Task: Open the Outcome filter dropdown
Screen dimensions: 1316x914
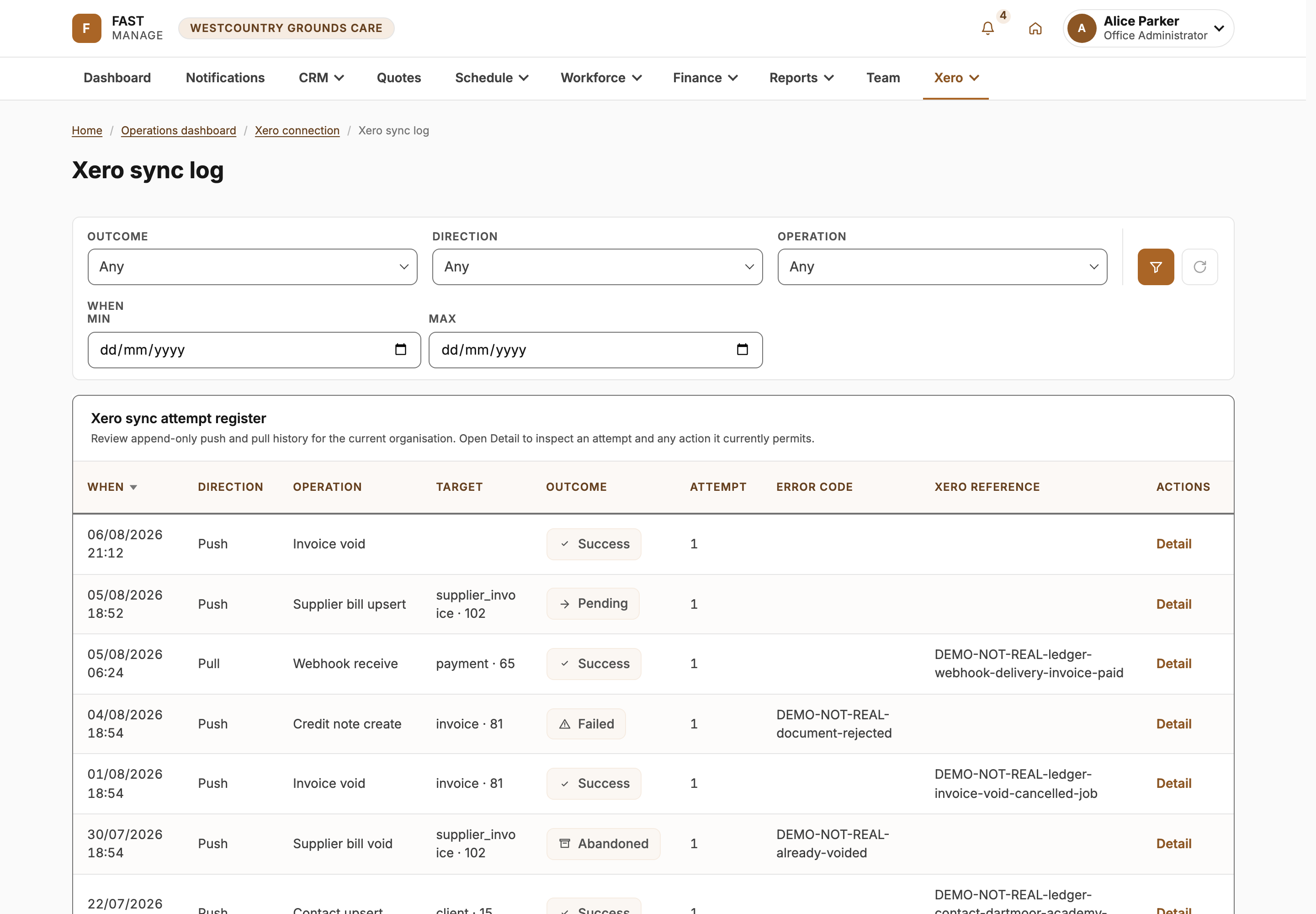Action: (x=253, y=267)
